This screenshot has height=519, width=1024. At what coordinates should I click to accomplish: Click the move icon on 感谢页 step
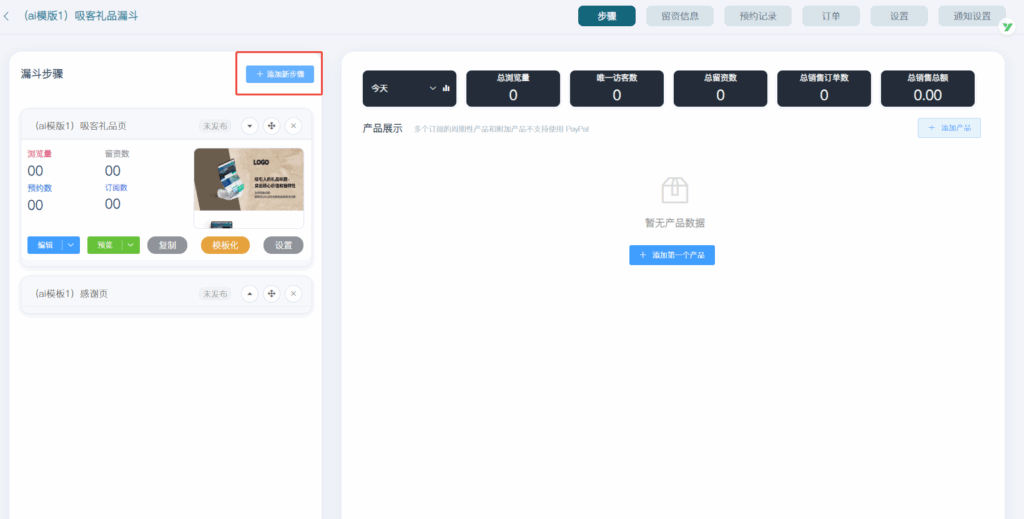tap(271, 294)
